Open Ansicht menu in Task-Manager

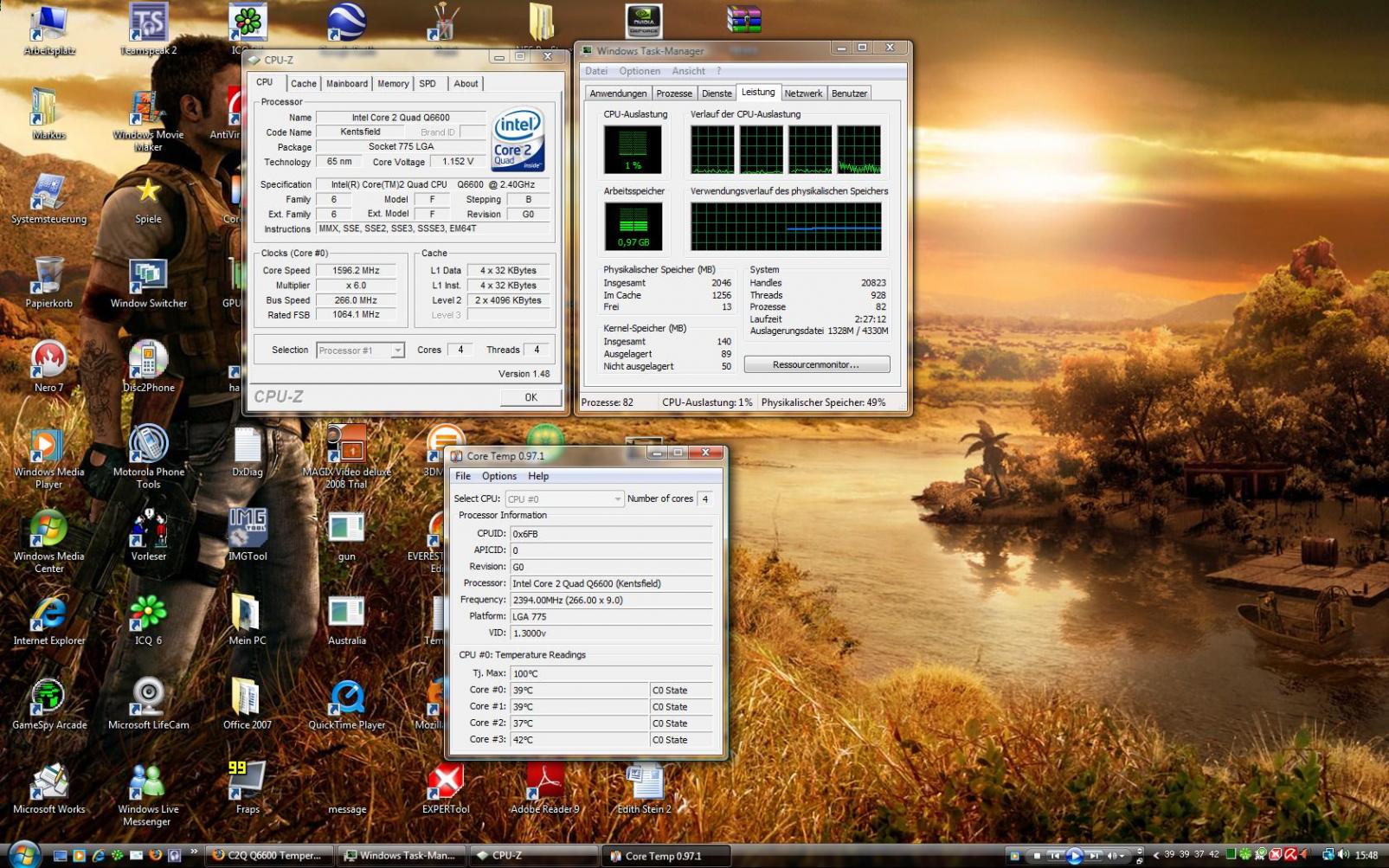coord(689,71)
